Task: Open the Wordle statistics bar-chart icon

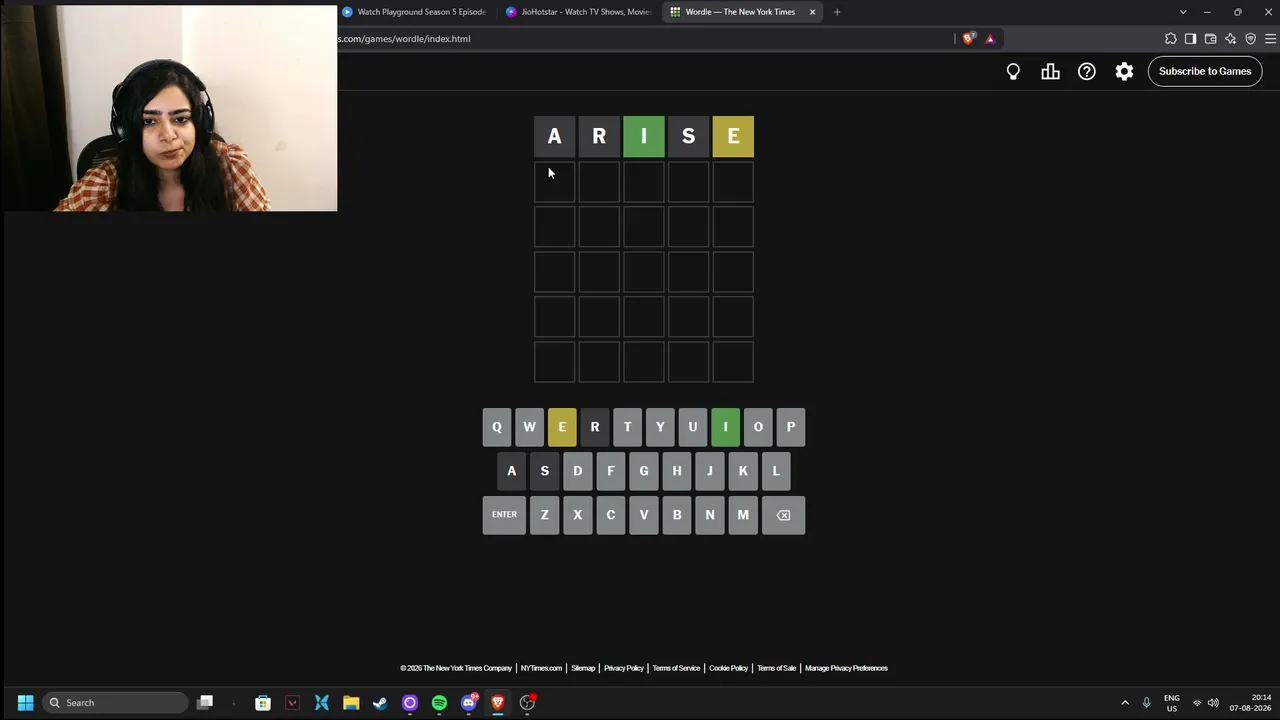Action: 1050,71
